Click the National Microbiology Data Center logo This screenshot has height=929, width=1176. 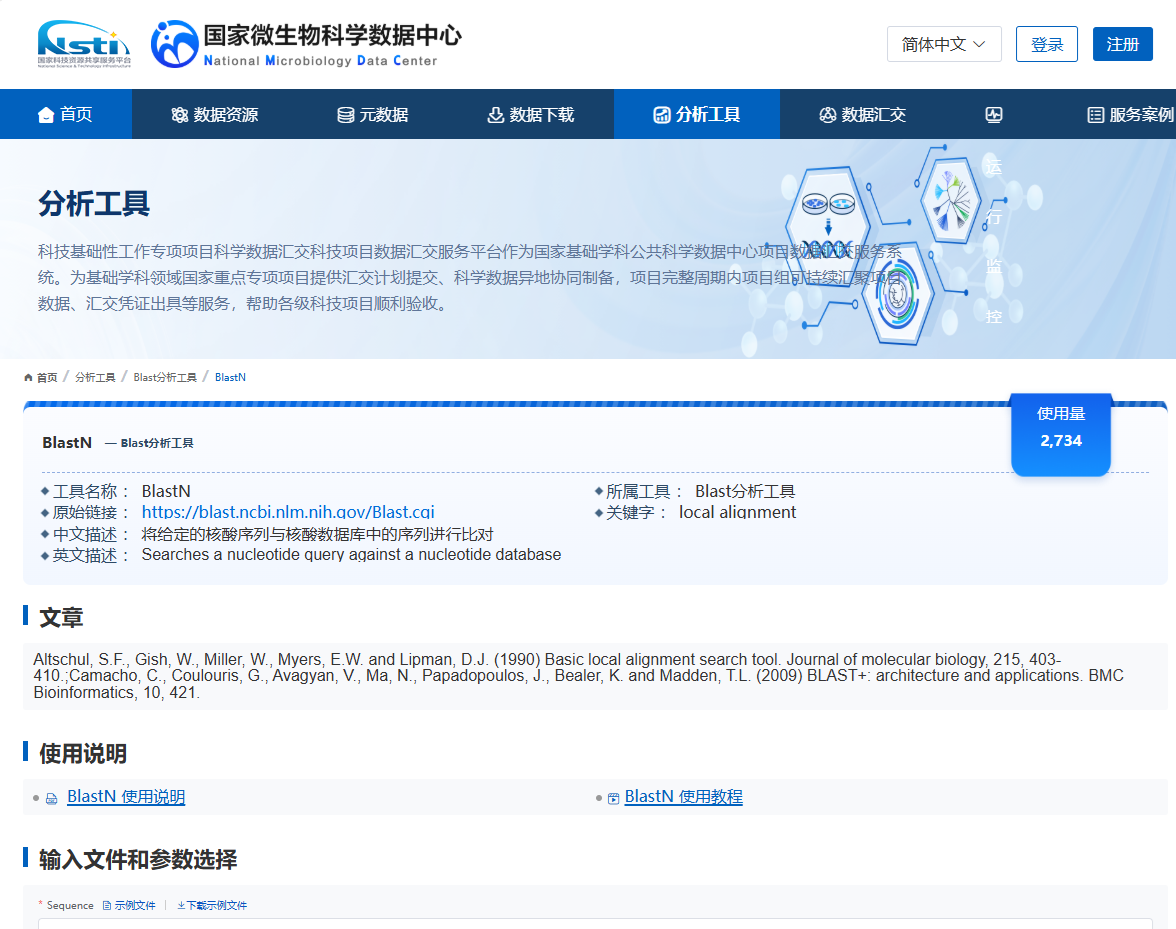[x=306, y=44]
